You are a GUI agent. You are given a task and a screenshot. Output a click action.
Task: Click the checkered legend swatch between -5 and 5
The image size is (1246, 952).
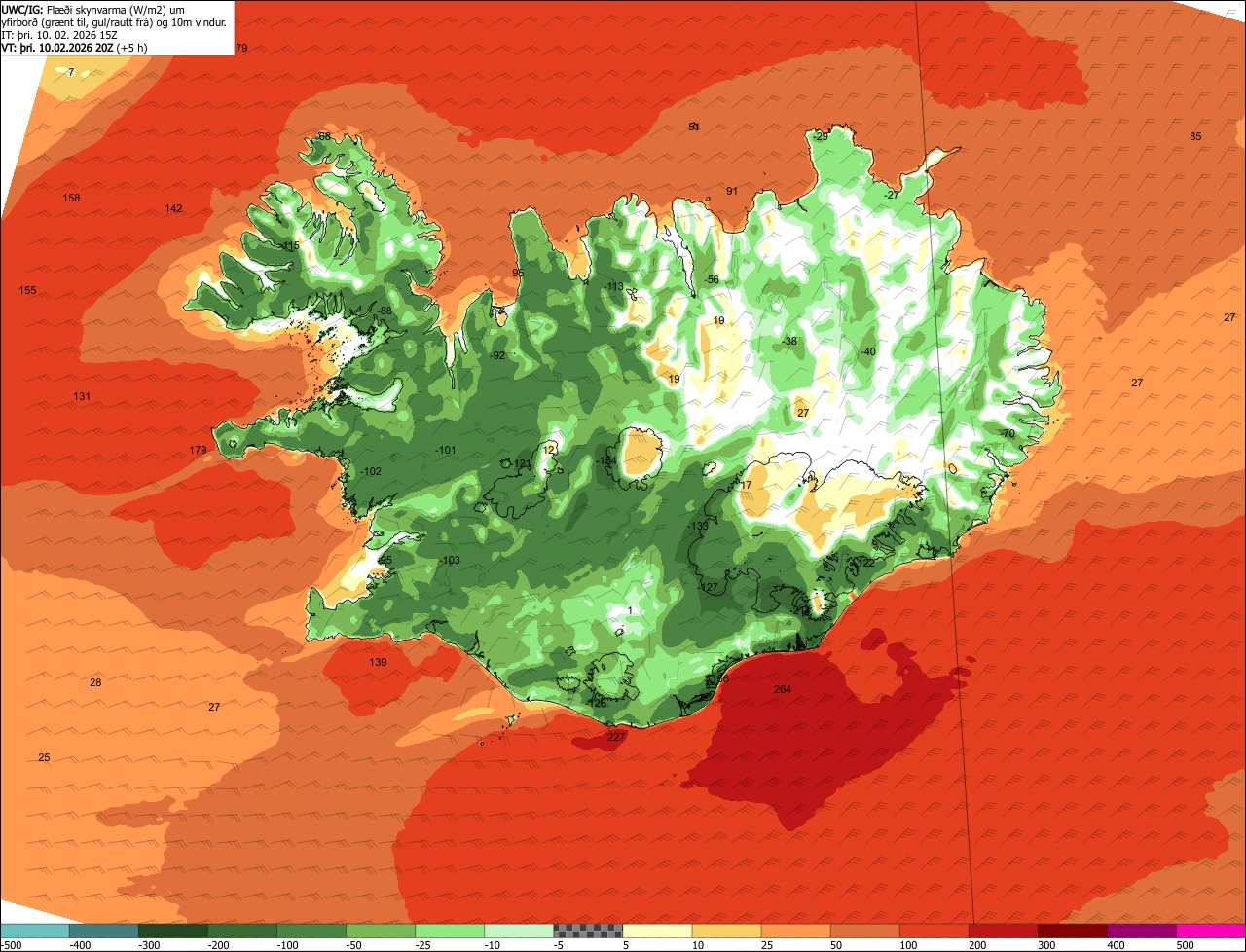[x=588, y=931]
